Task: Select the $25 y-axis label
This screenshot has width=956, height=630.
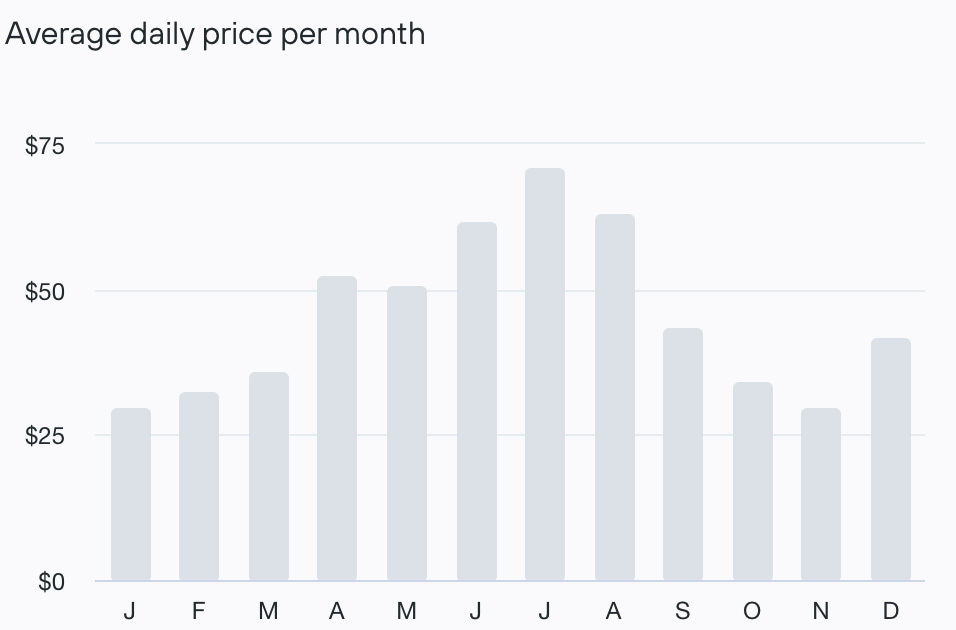Action: point(44,436)
